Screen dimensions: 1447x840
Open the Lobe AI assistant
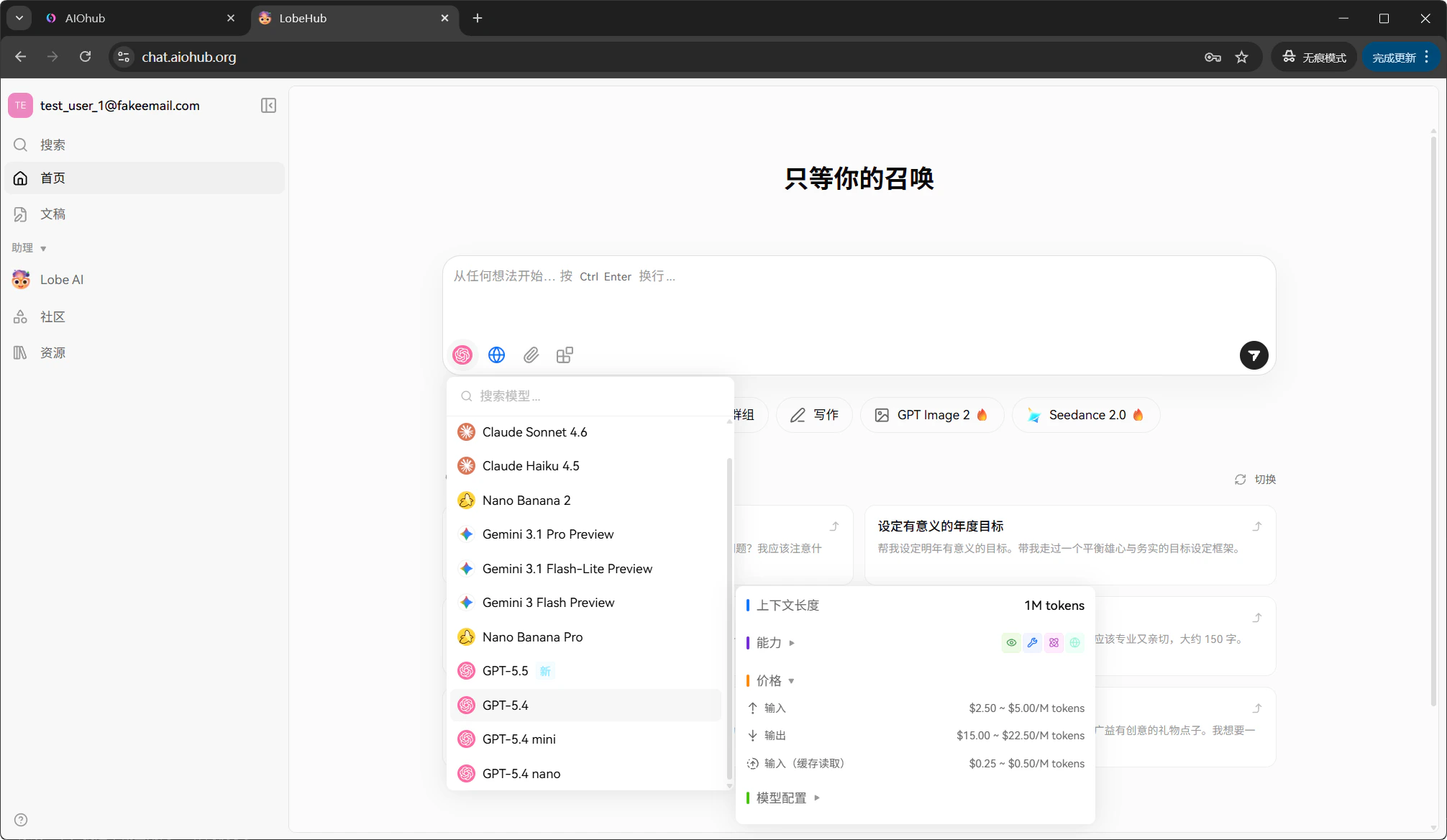[x=145, y=280]
